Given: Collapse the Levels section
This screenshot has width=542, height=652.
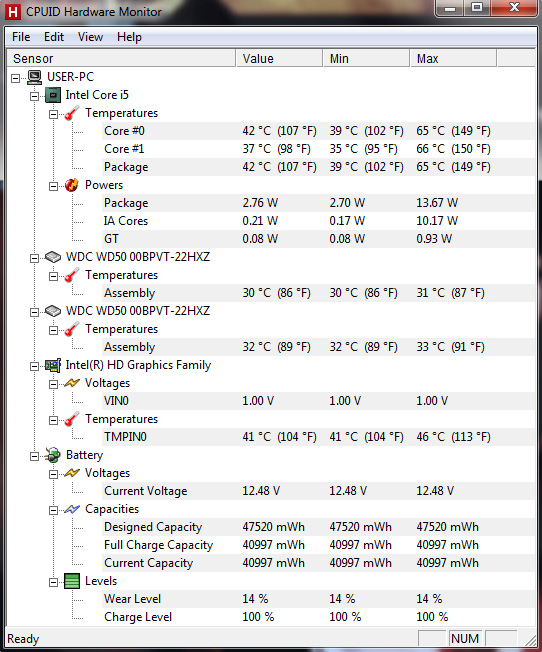Looking at the screenshot, I should 53,582.
